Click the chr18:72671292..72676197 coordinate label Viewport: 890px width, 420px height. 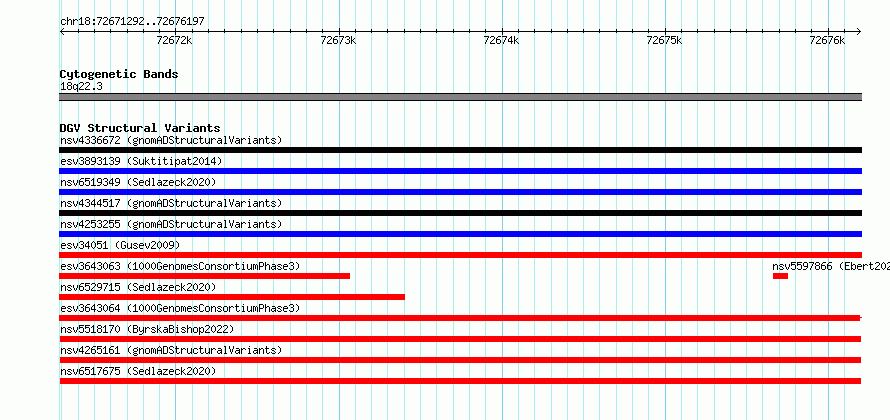pyautogui.click(x=132, y=22)
